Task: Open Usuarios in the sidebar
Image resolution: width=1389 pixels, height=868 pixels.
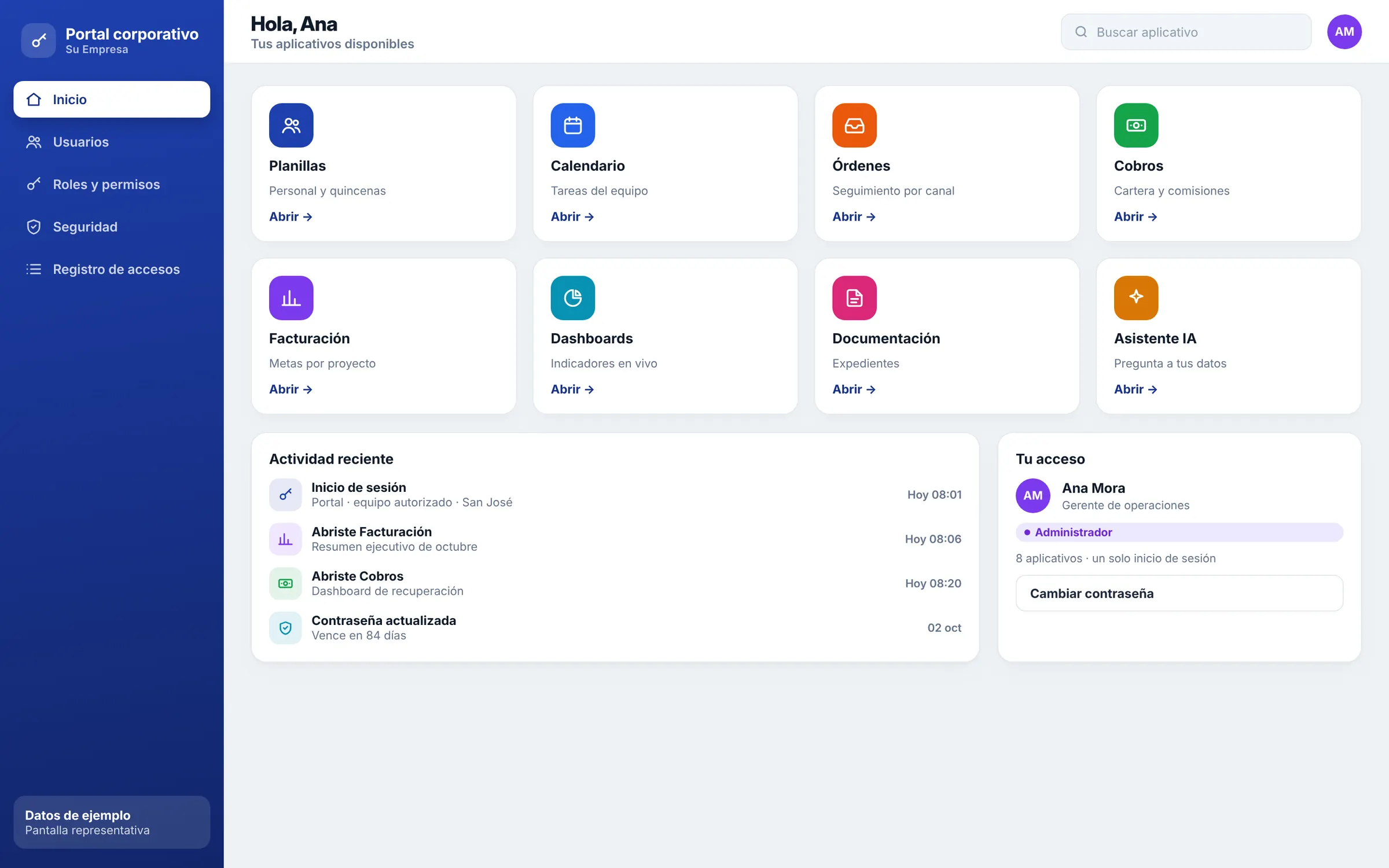Action: [x=112, y=142]
